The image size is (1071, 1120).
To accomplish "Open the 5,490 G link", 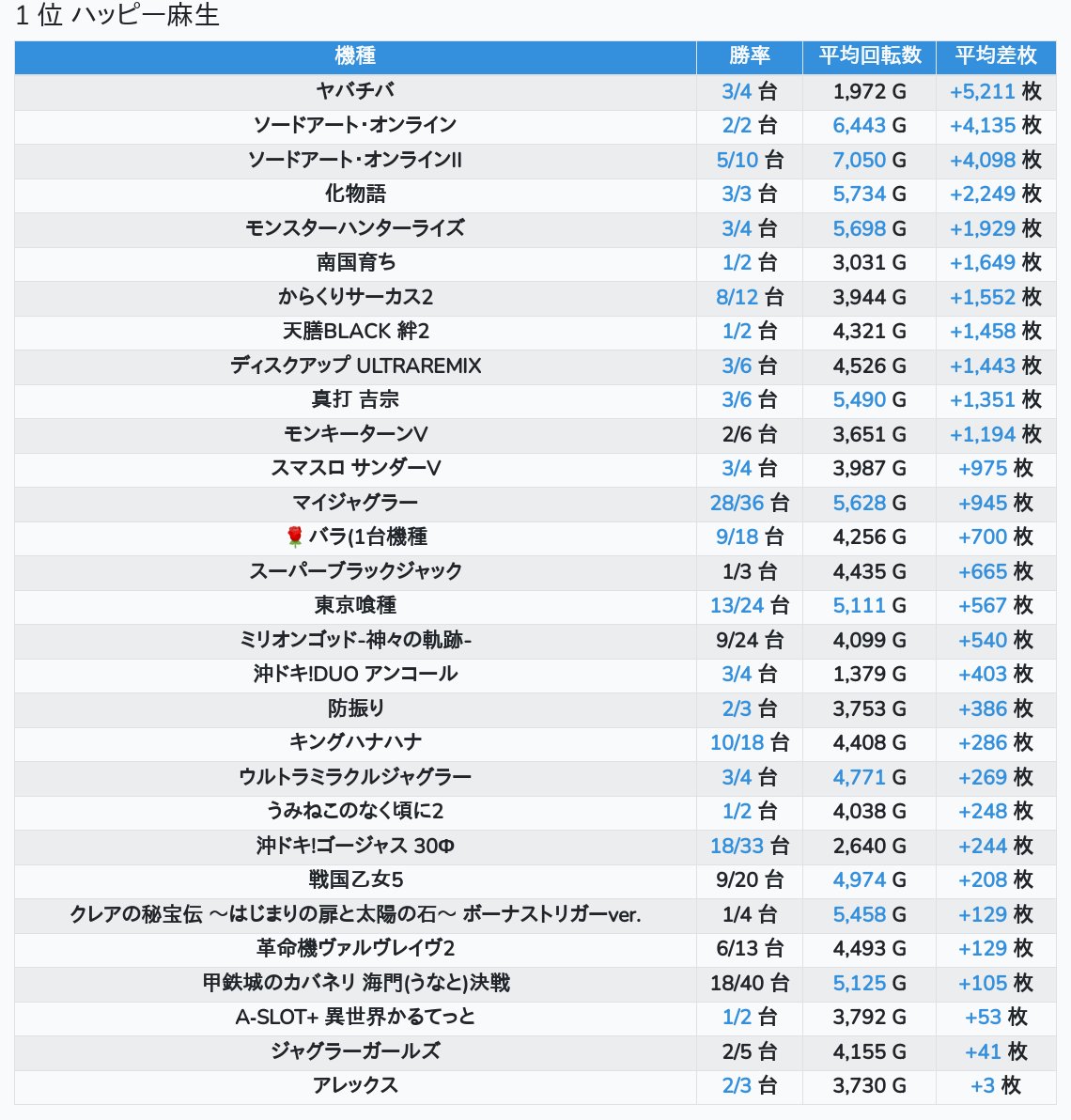I will [859, 400].
